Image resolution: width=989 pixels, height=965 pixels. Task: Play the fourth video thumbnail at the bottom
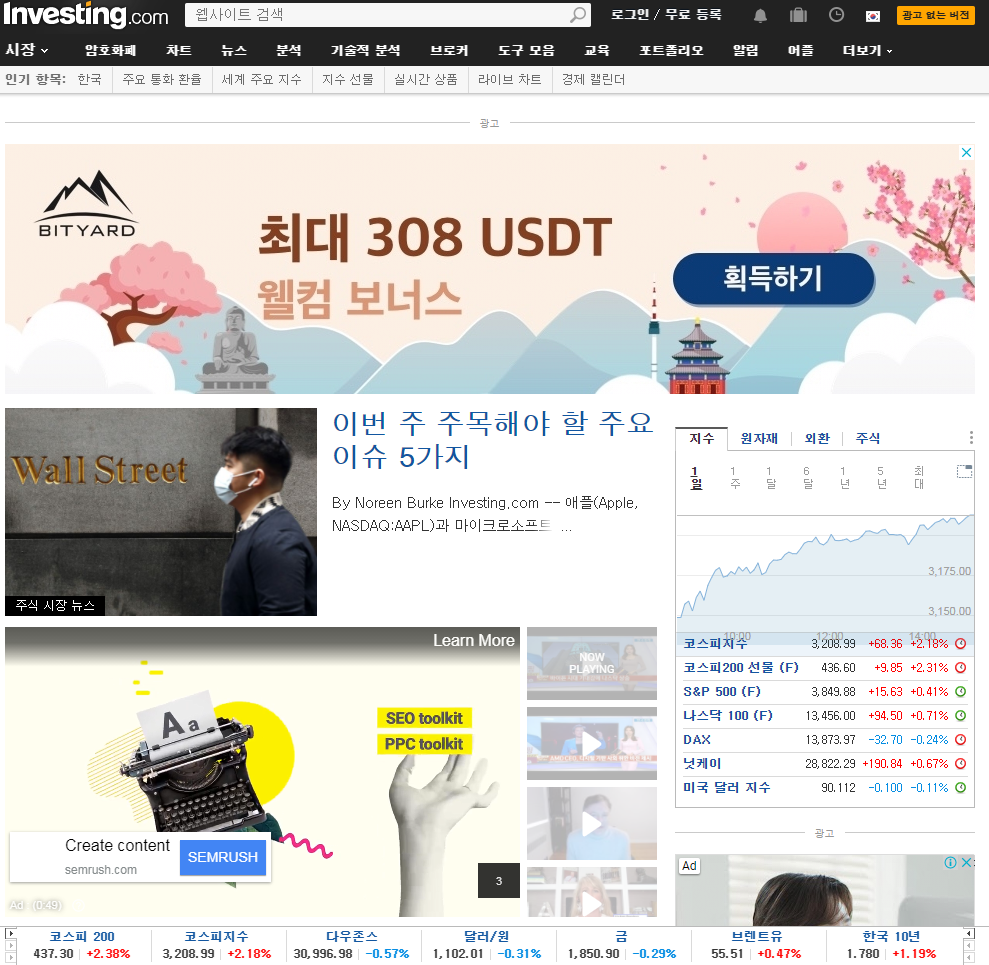pos(592,892)
